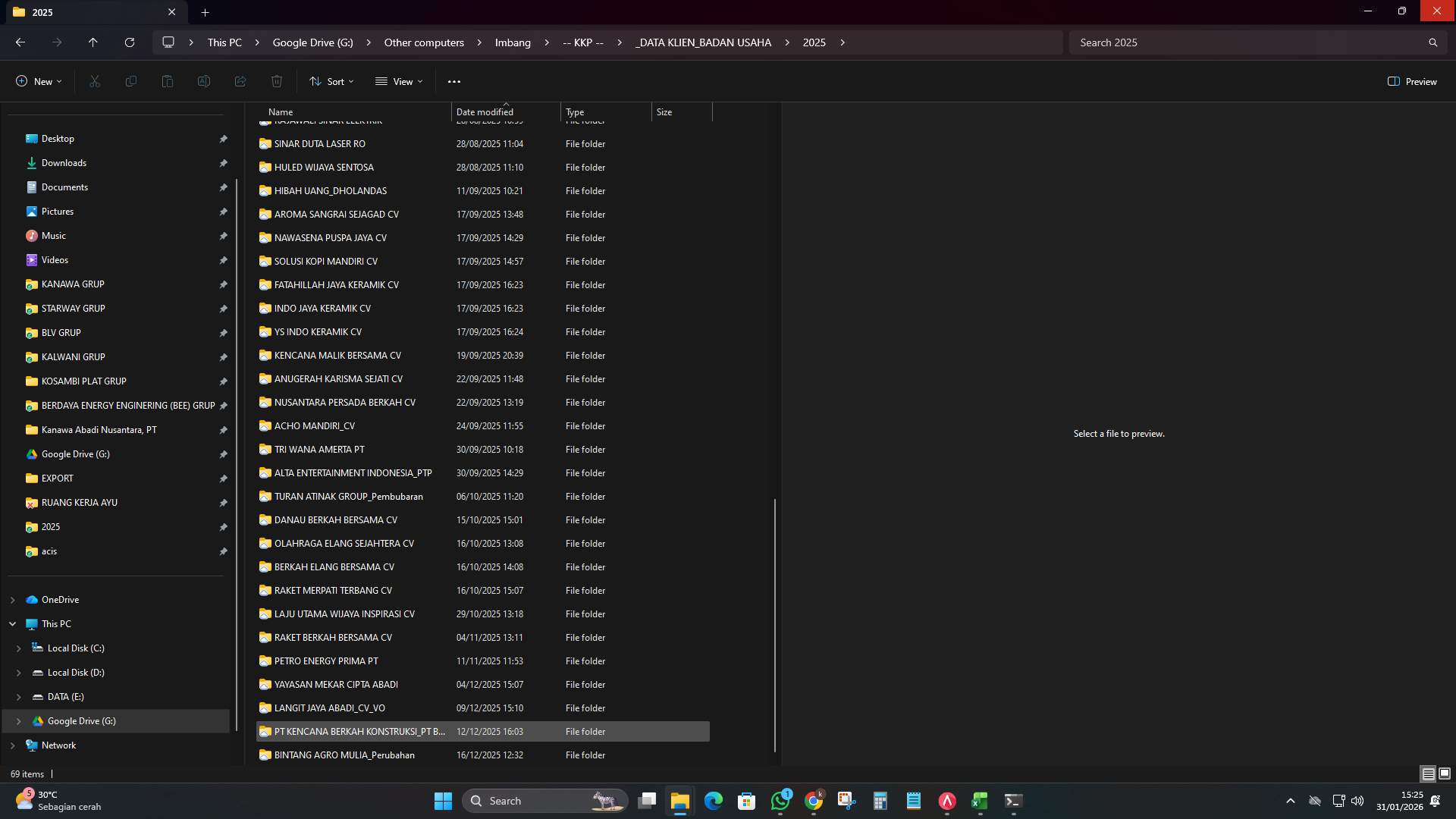Open Snipping Tool from the taskbar

click(847, 800)
